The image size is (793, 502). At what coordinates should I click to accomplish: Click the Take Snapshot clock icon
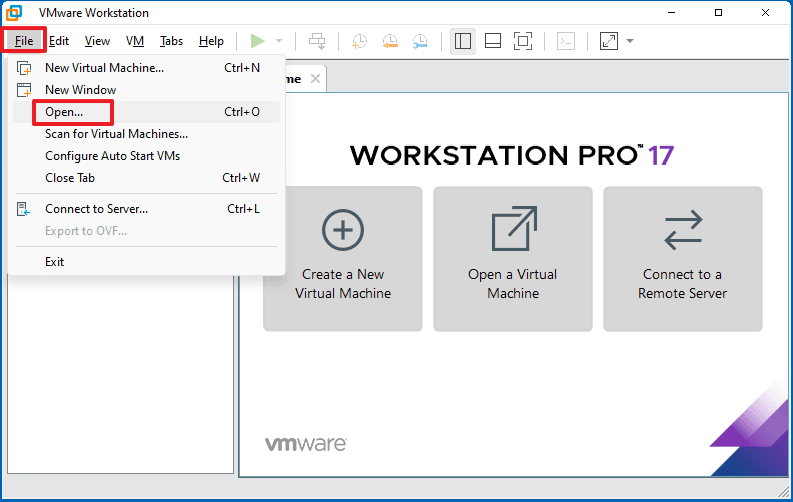pyautogui.click(x=359, y=41)
